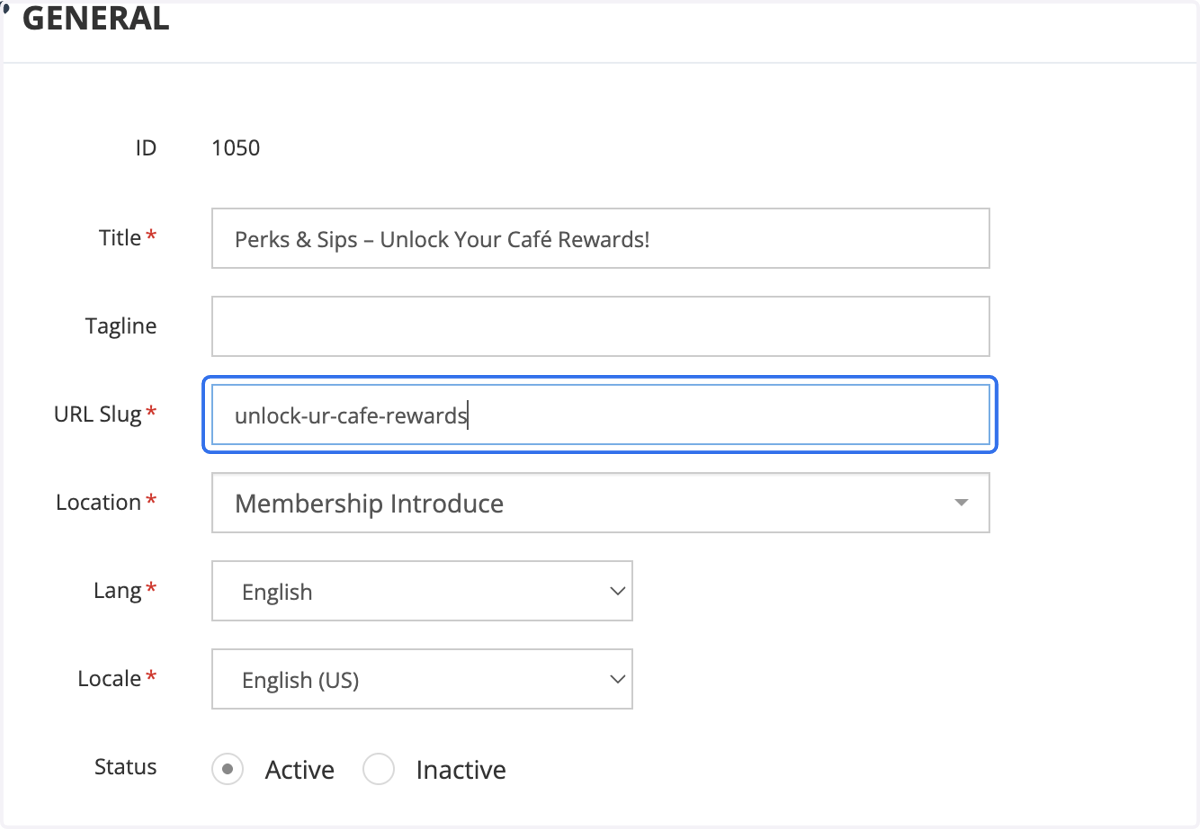The height and width of the screenshot is (829, 1200).
Task: Focus the empty Tagline input field
Action: (600, 326)
